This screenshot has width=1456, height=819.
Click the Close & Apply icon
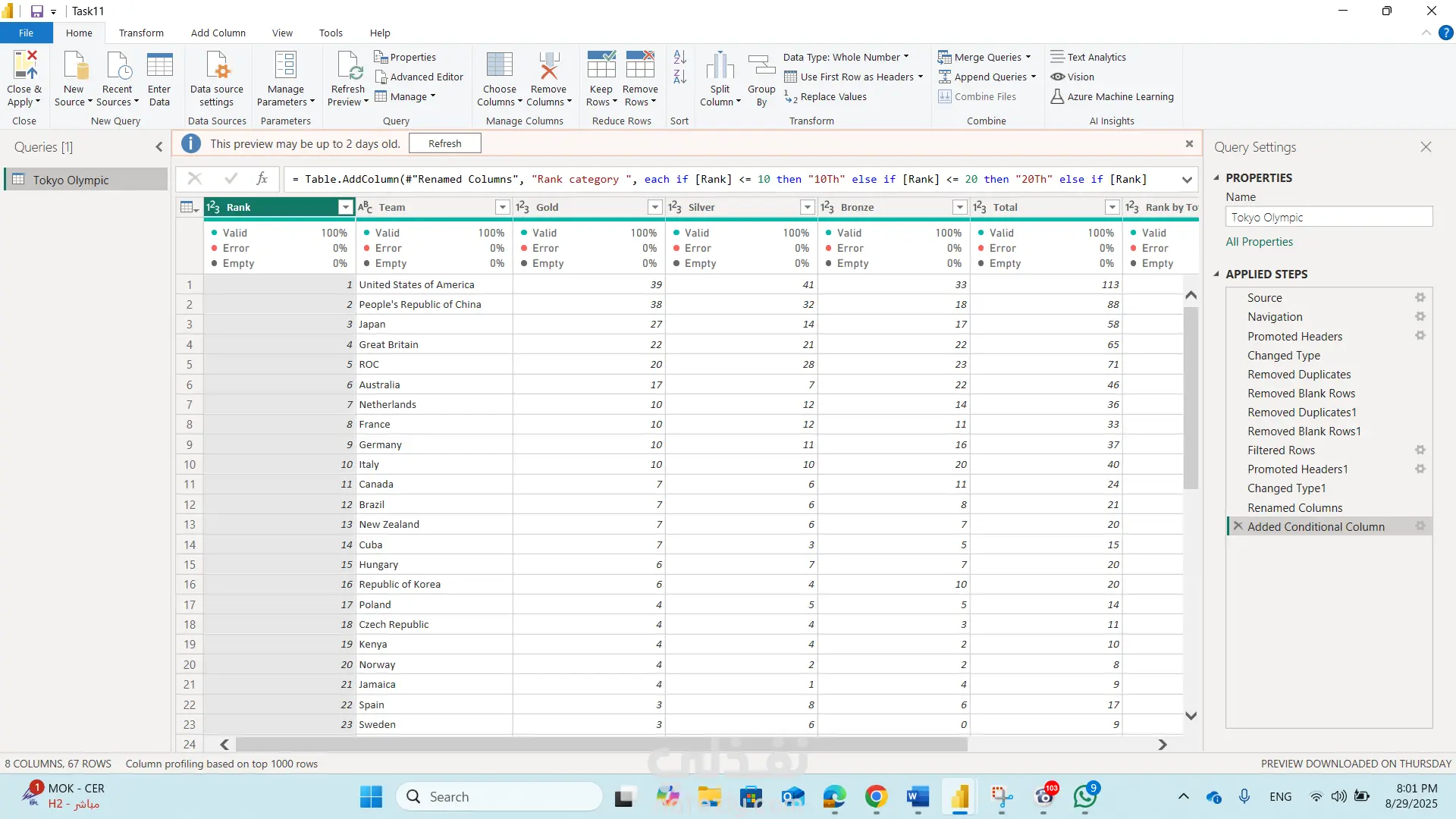[x=24, y=67]
